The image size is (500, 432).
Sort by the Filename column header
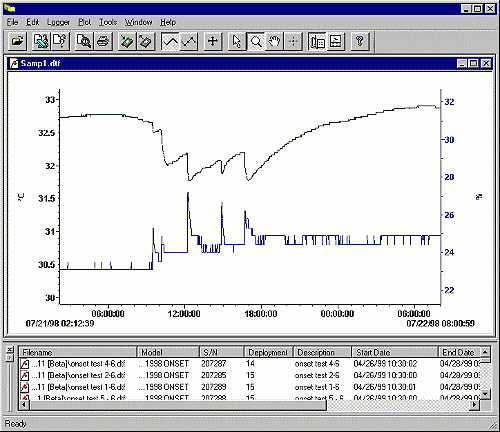click(78, 352)
